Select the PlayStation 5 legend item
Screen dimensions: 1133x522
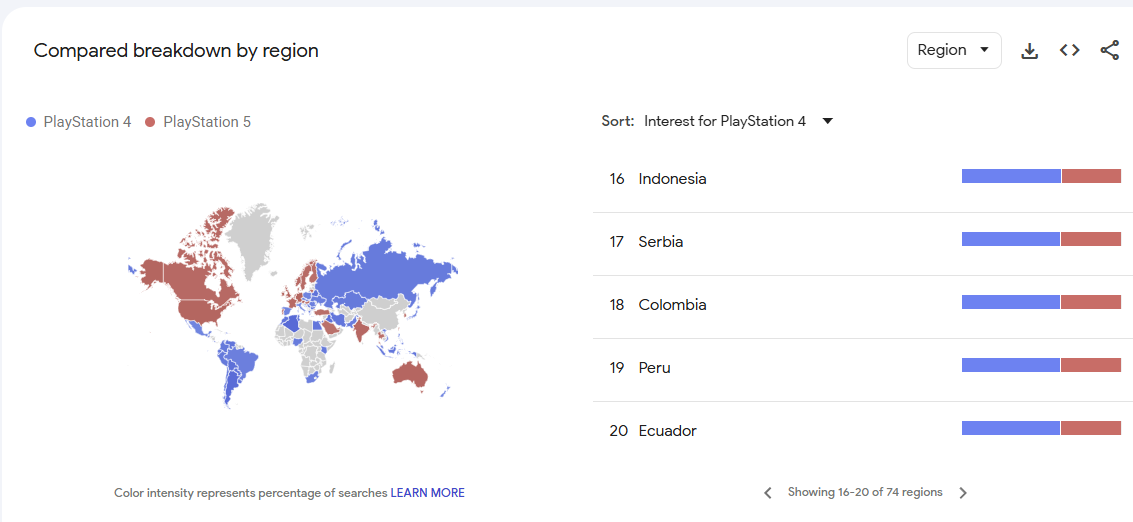pos(198,122)
